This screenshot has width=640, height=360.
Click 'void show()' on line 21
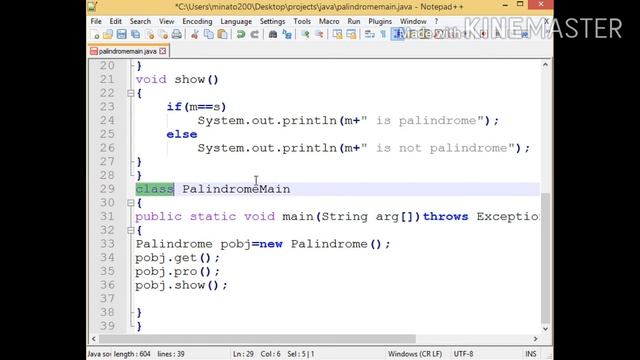(177, 80)
